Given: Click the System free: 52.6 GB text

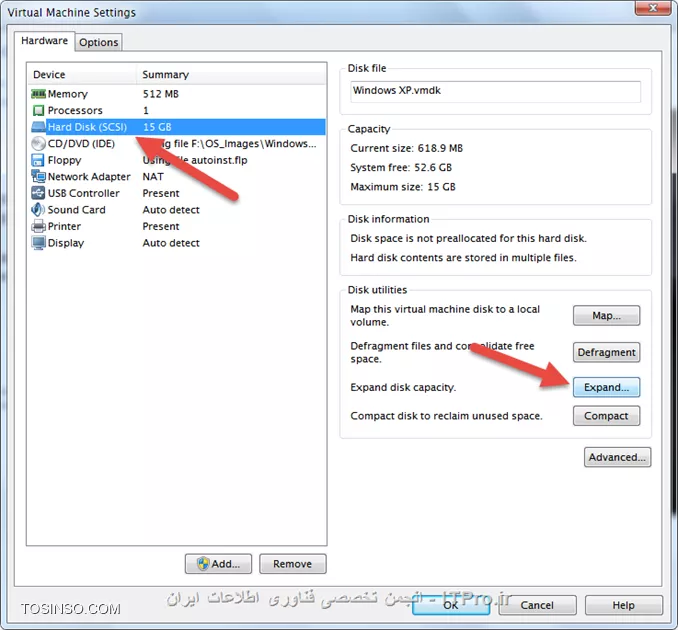Looking at the screenshot, I should [401, 167].
